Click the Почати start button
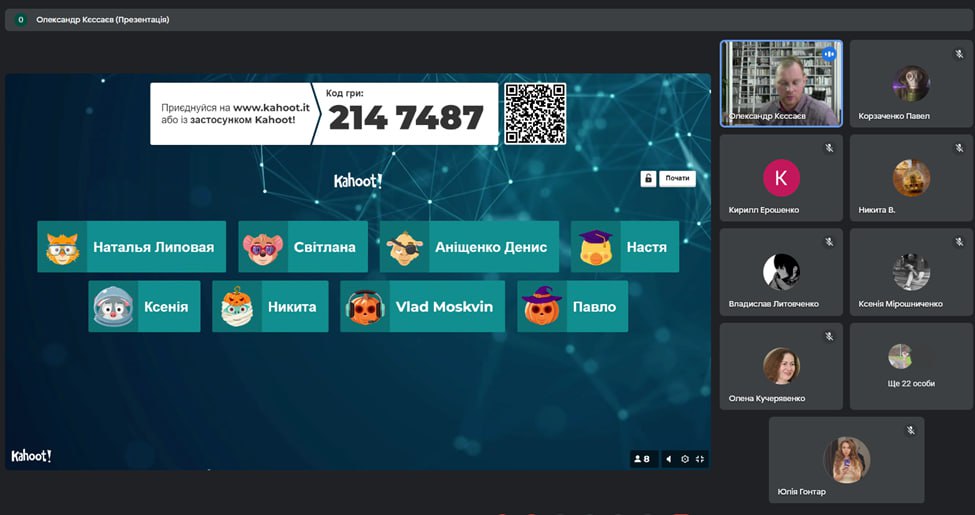The height and width of the screenshot is (515, 975). (x=677, y=179)
